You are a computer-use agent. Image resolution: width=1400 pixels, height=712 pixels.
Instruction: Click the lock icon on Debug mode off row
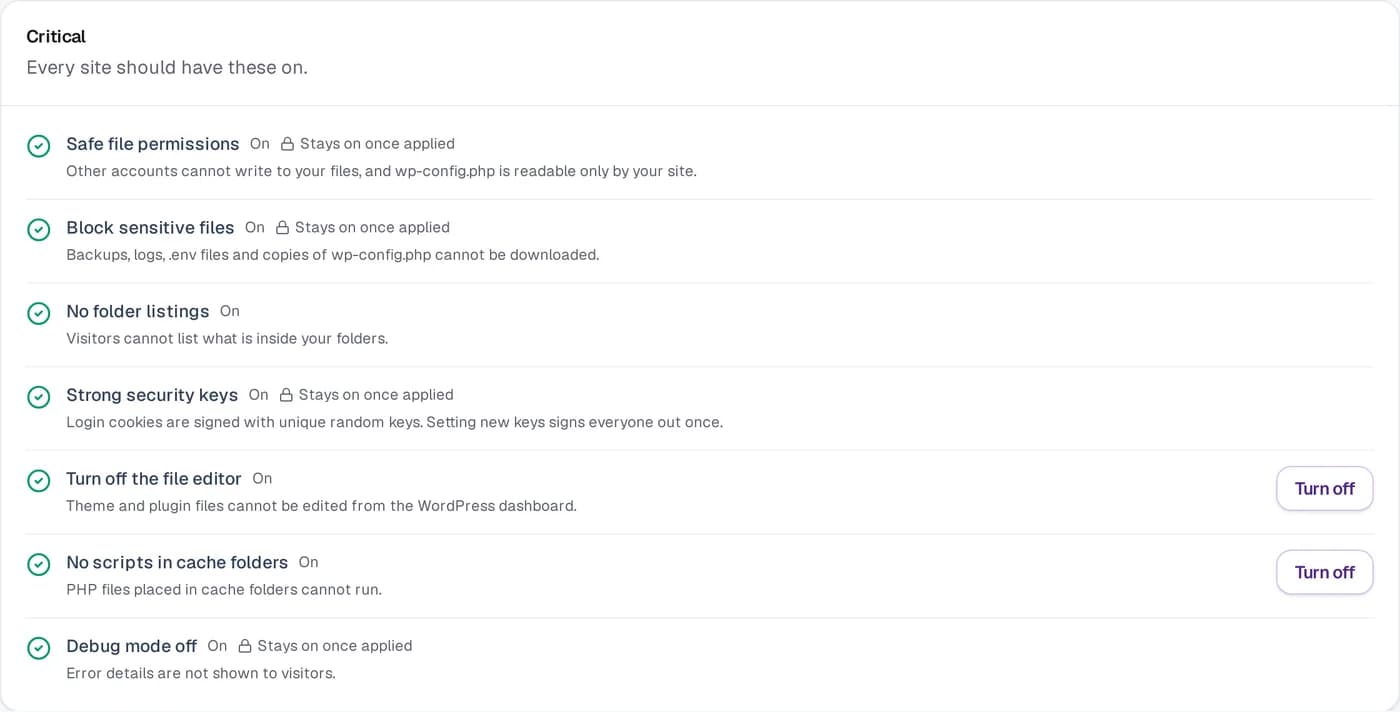click(x=245, y=646)
